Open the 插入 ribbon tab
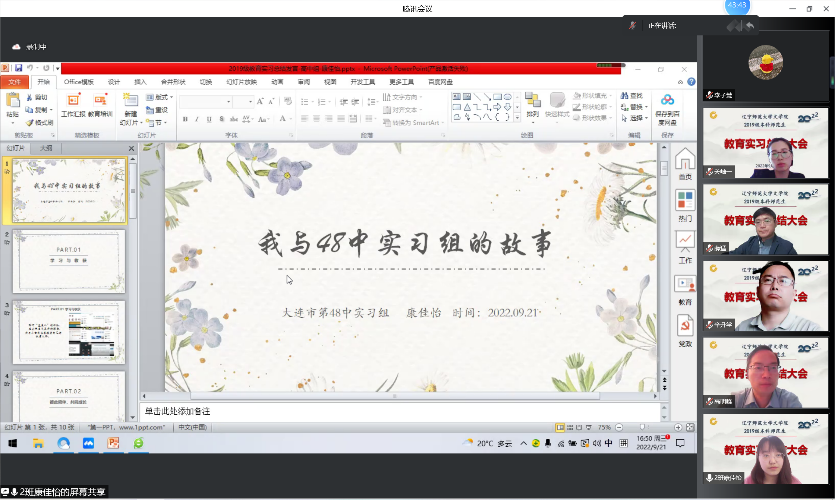835x500 pixels. (x=140, y=82)
